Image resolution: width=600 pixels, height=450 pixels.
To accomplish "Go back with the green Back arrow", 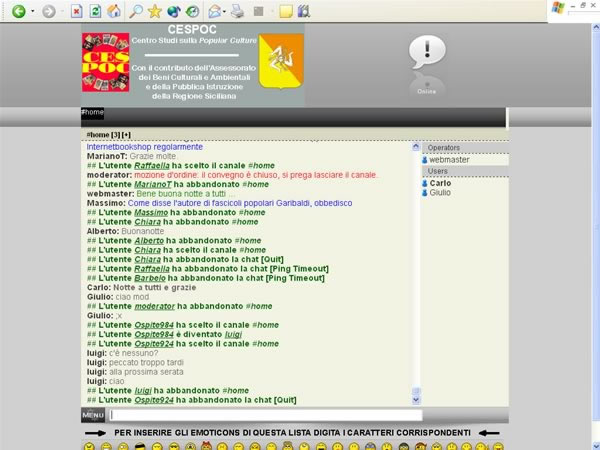I will 18,11.
